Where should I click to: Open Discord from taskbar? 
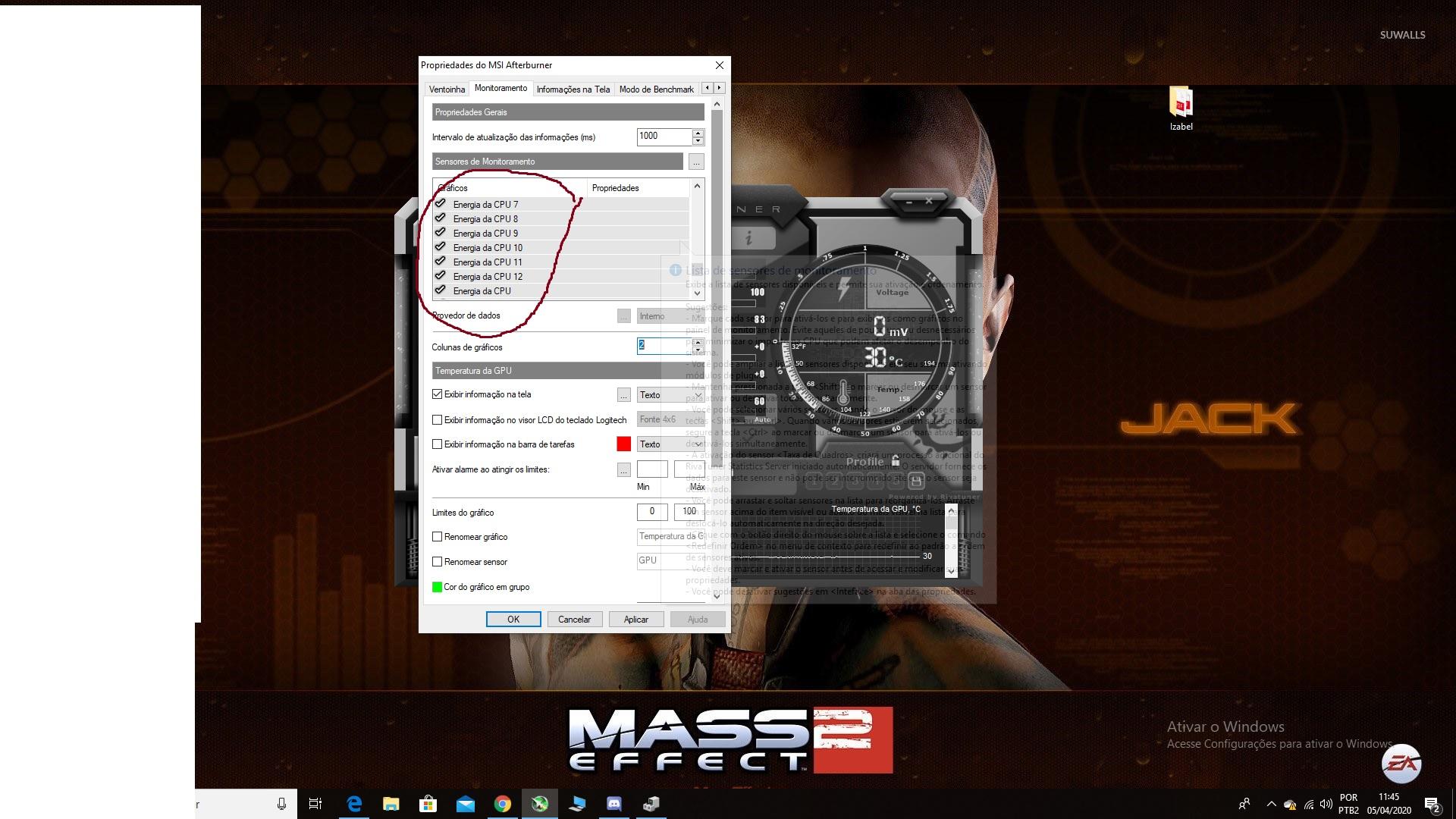tap(614, 804)
